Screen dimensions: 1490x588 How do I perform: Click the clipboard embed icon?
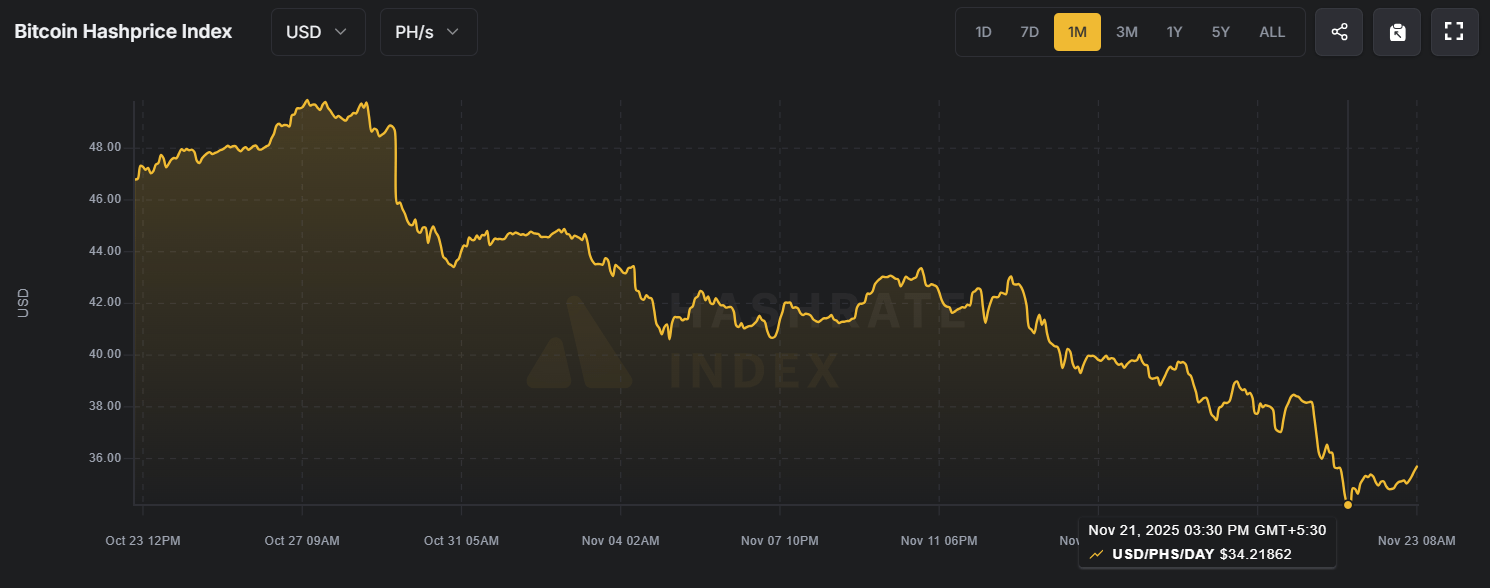click(1397, 32)
